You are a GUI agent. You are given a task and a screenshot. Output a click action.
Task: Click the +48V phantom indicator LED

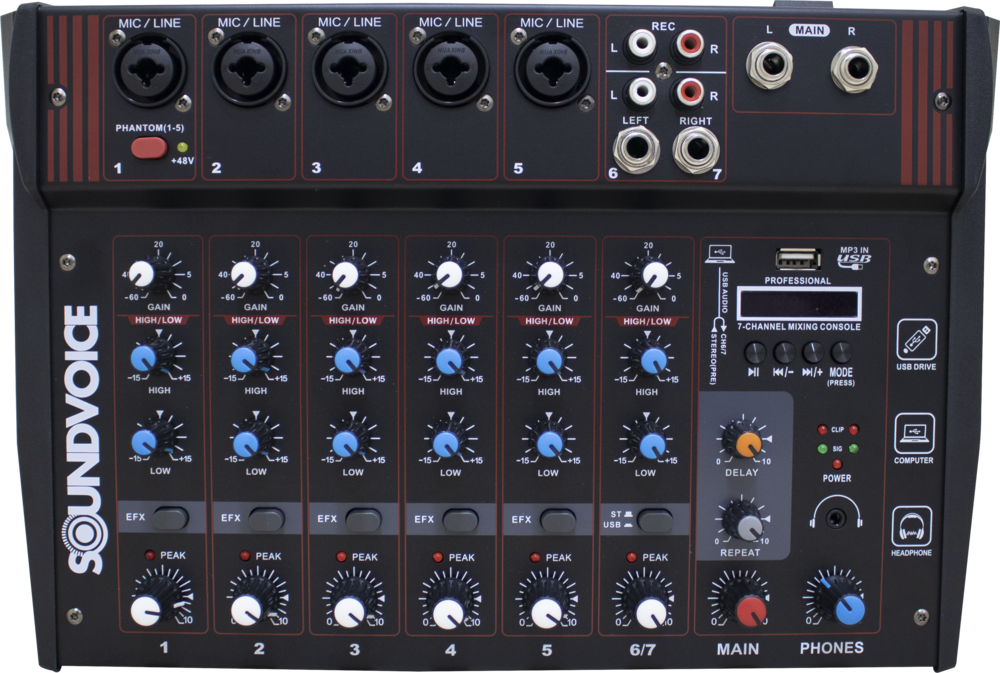(182, 147)
